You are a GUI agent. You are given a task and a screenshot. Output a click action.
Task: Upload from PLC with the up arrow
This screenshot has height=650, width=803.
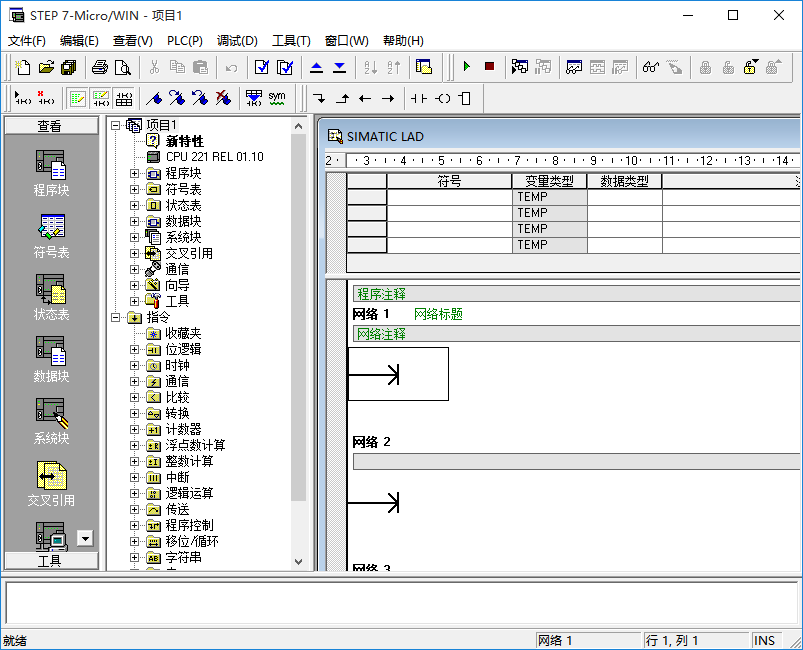pos(316,67)
